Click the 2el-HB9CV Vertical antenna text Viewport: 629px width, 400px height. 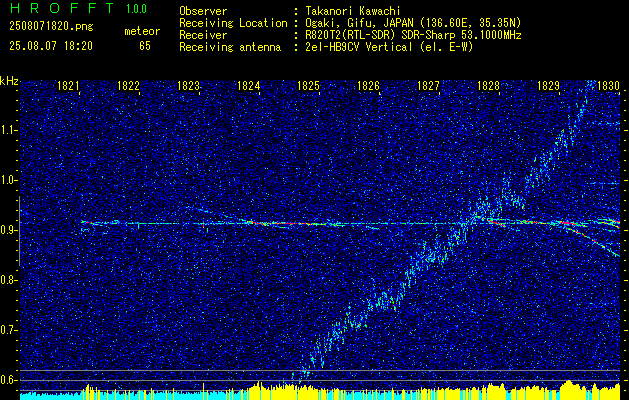pos(389,47)
